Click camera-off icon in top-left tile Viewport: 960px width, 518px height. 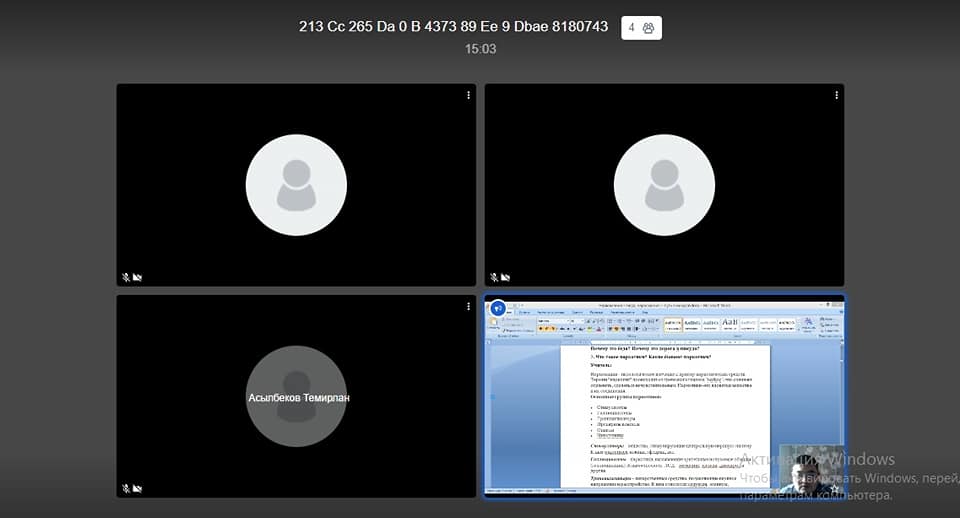click(x=138, y=277)
